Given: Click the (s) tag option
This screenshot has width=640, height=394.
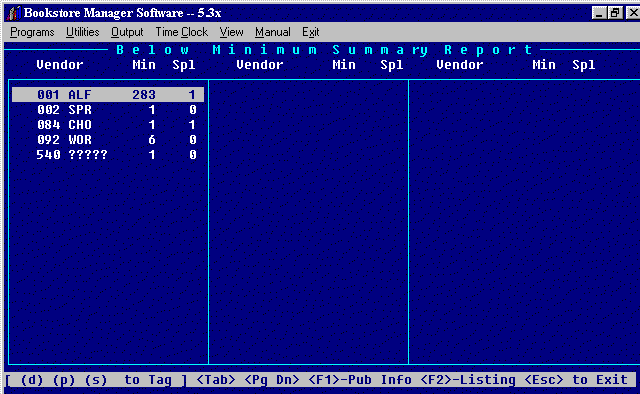Looking at the screenshot, I should [x=96, y=380].
